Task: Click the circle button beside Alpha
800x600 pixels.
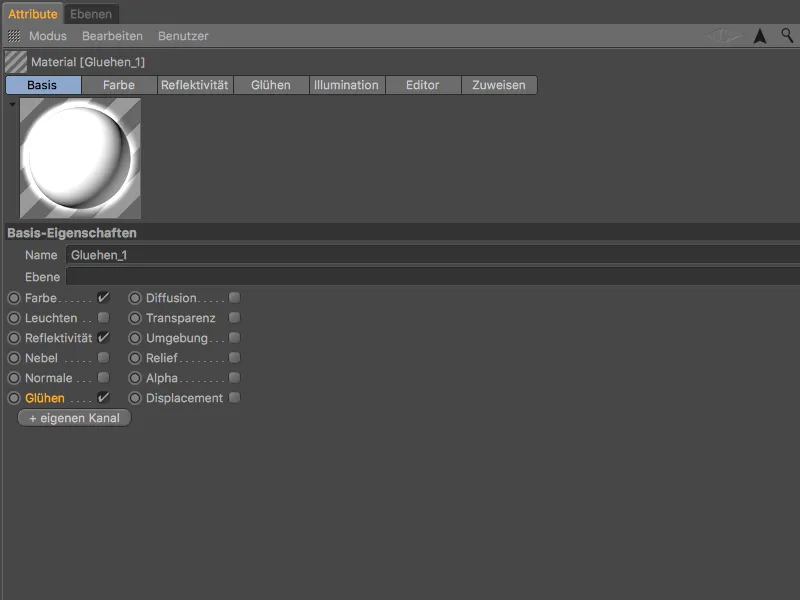Action: (x=135, y=378)
